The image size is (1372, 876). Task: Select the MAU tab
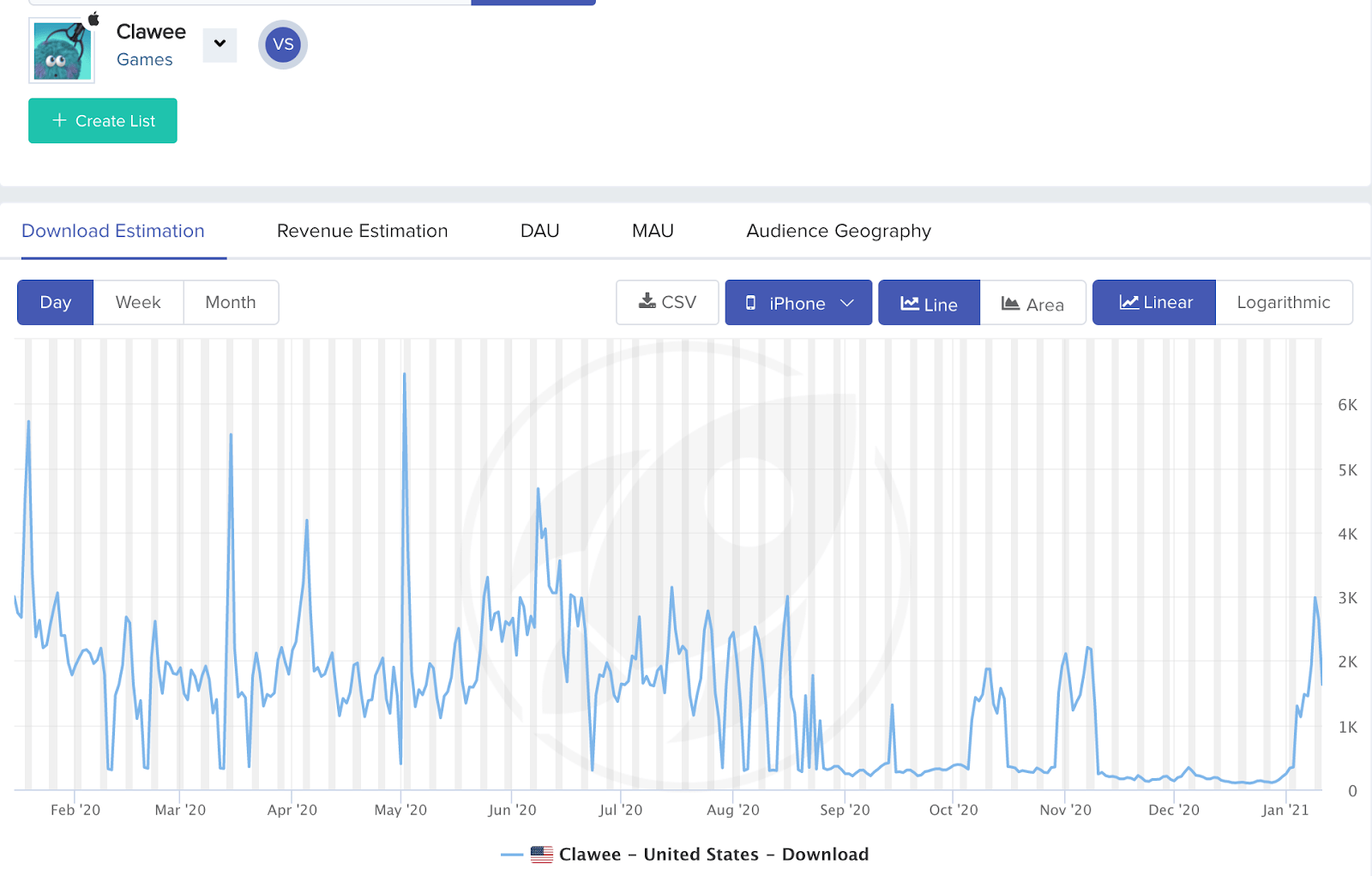(653, 231)
